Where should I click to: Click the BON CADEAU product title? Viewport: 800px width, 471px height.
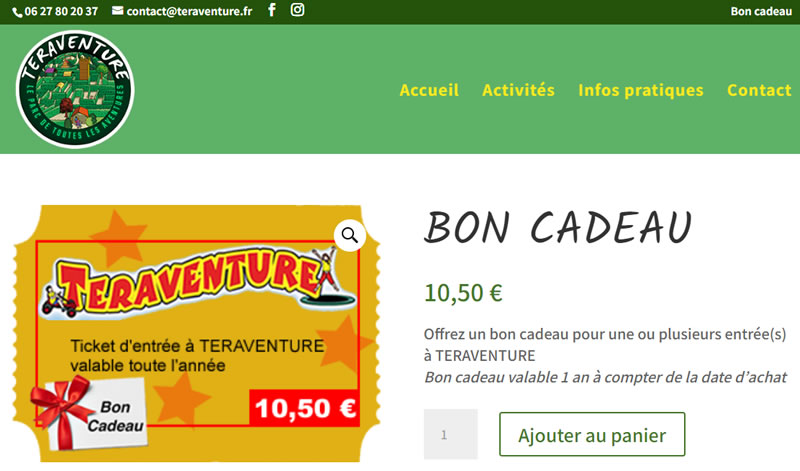558,228
